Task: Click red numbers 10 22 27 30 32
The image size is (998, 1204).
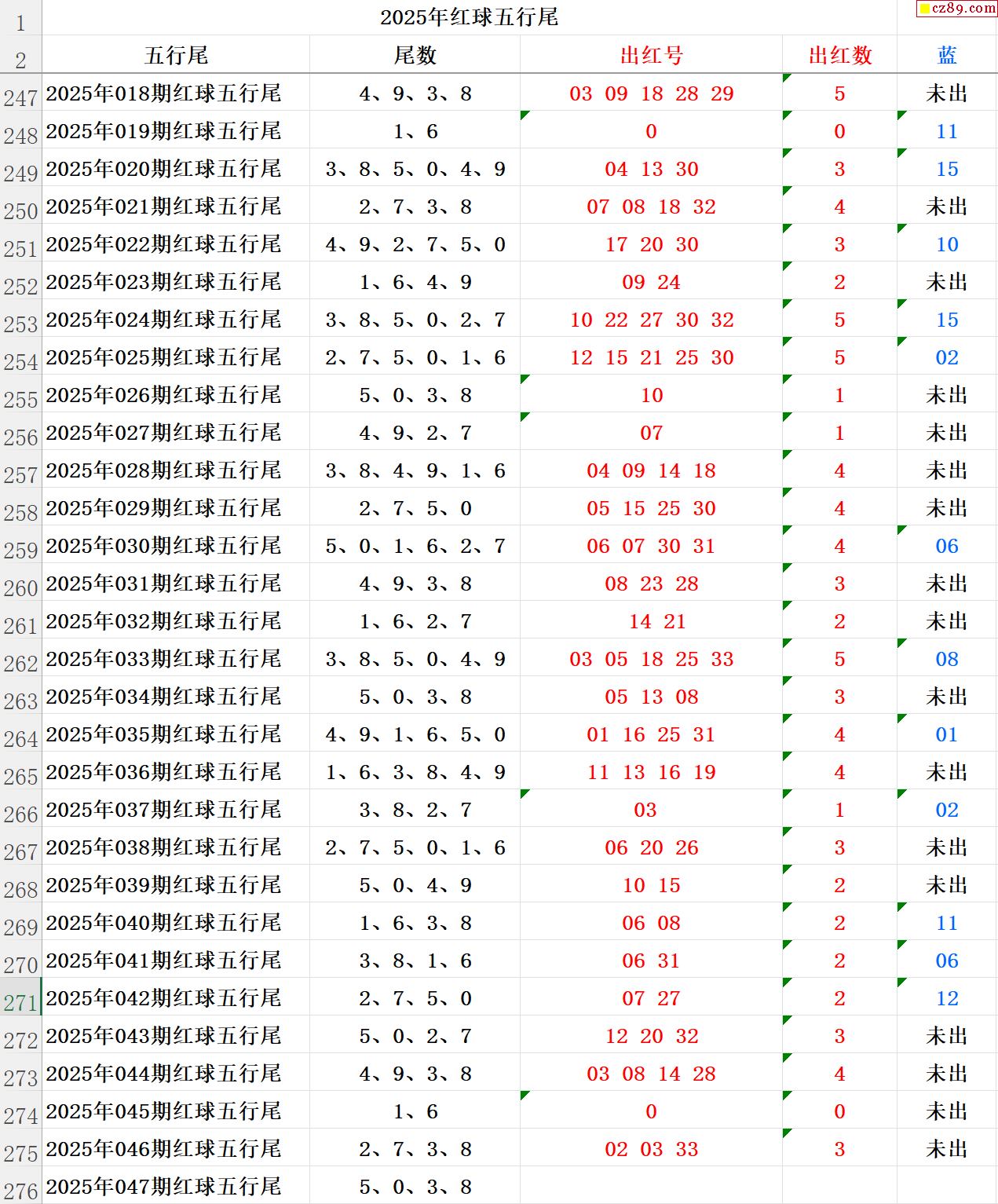Action: coord(651,320)
